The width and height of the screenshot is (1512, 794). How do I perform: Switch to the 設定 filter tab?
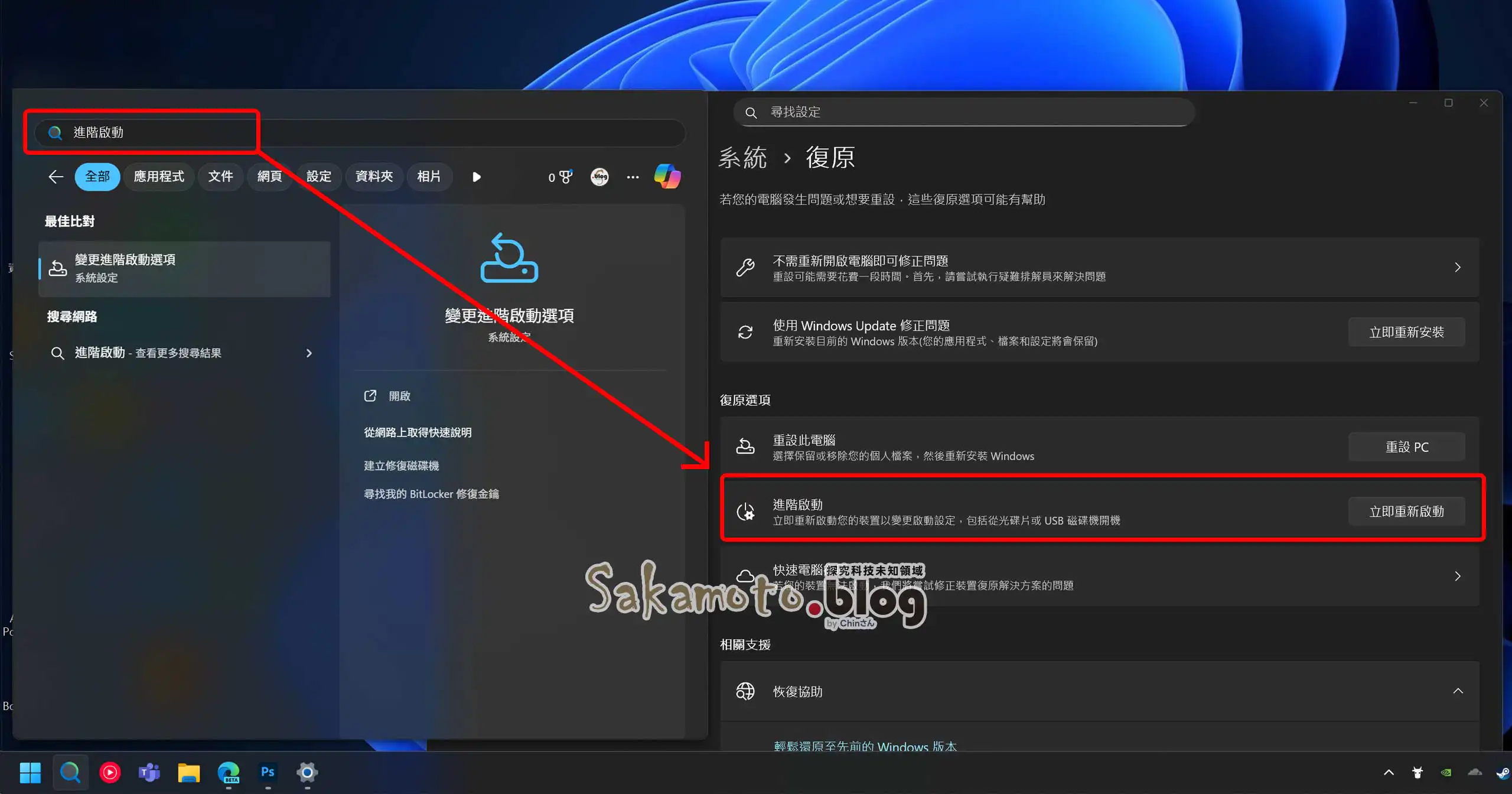pyautogui.click(x=318, y=177)
